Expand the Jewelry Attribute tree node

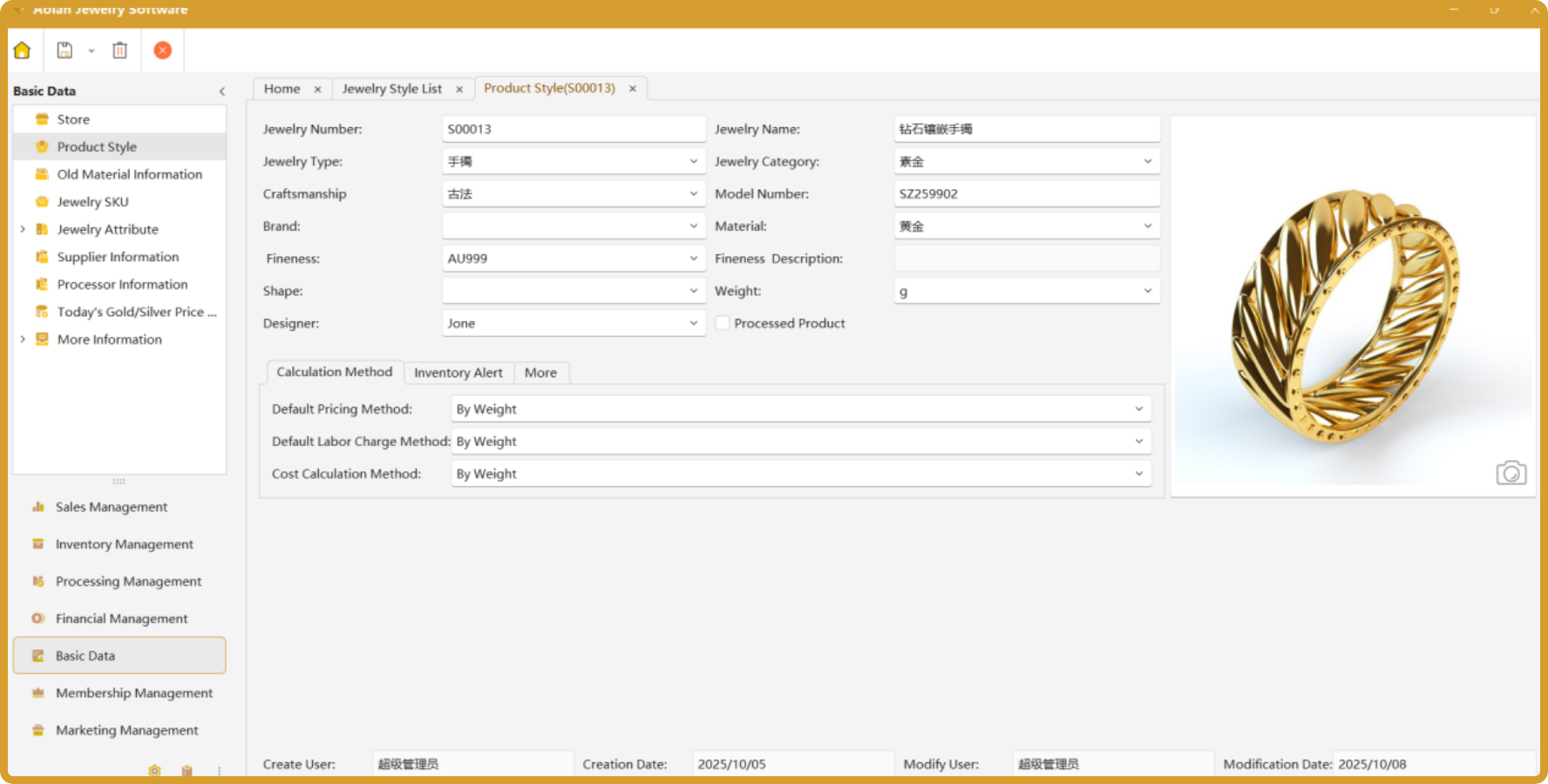(x=23, y=229)
